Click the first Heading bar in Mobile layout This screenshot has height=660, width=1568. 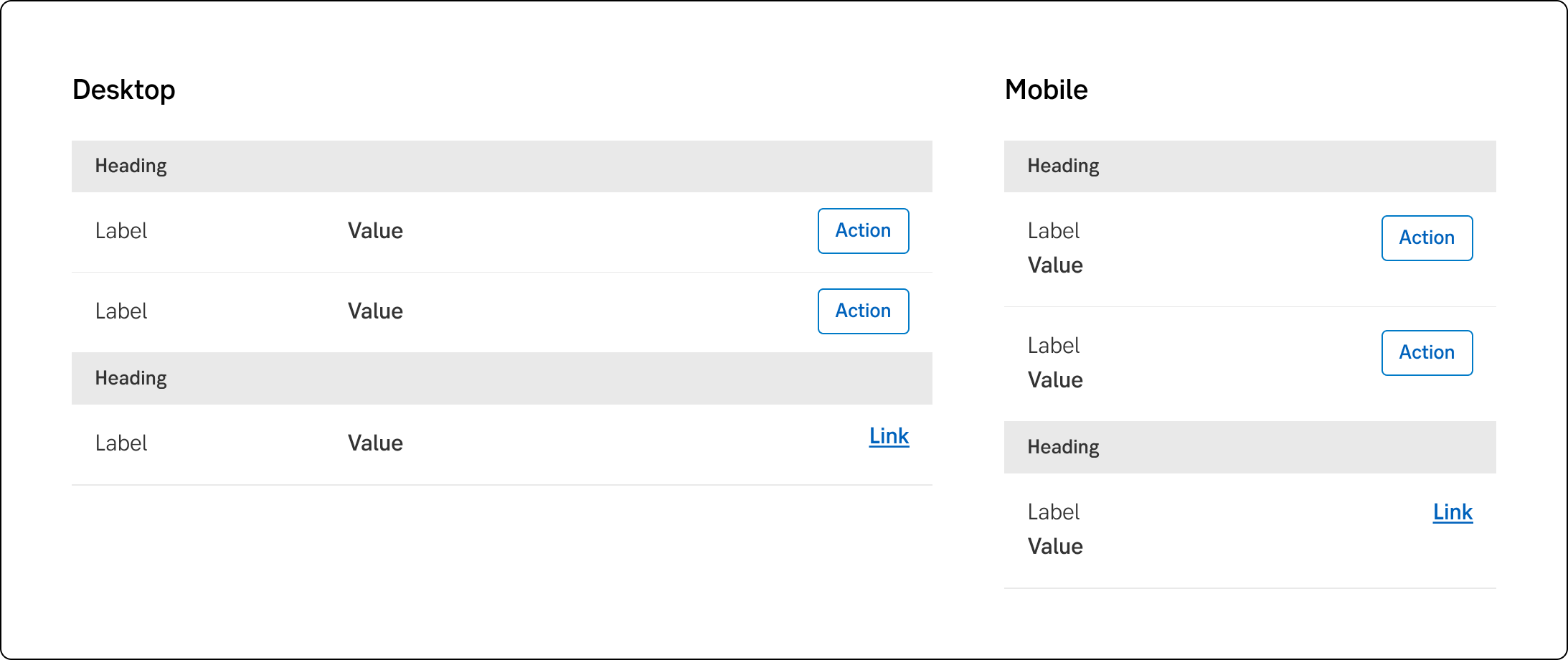[x=1063, y=166]
